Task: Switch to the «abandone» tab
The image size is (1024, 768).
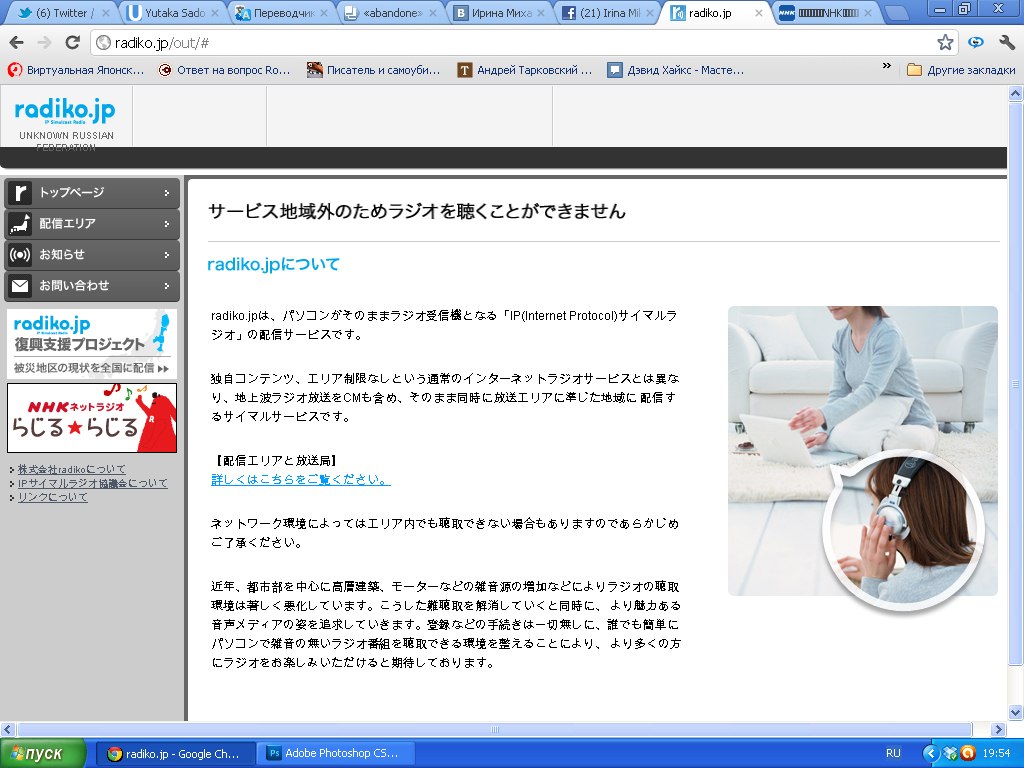Action: tap(392, 12)
